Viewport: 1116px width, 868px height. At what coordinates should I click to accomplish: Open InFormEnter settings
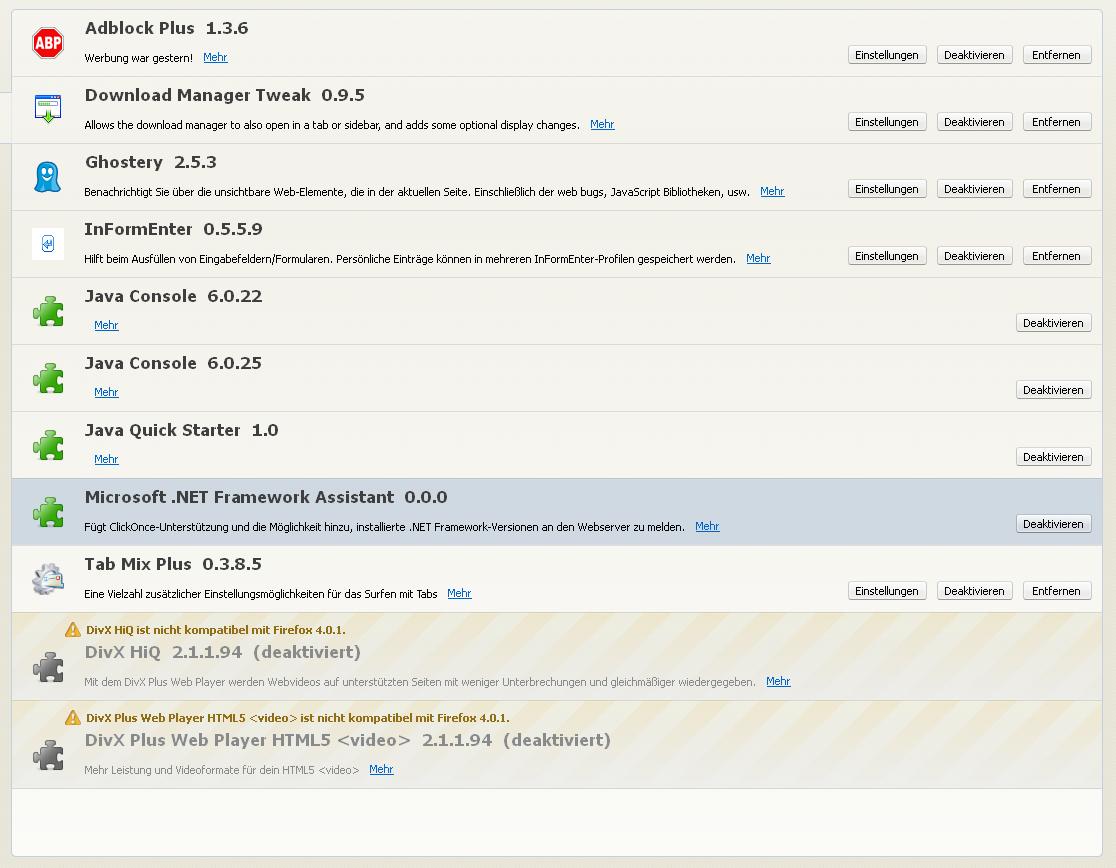(x=887, y=256)
